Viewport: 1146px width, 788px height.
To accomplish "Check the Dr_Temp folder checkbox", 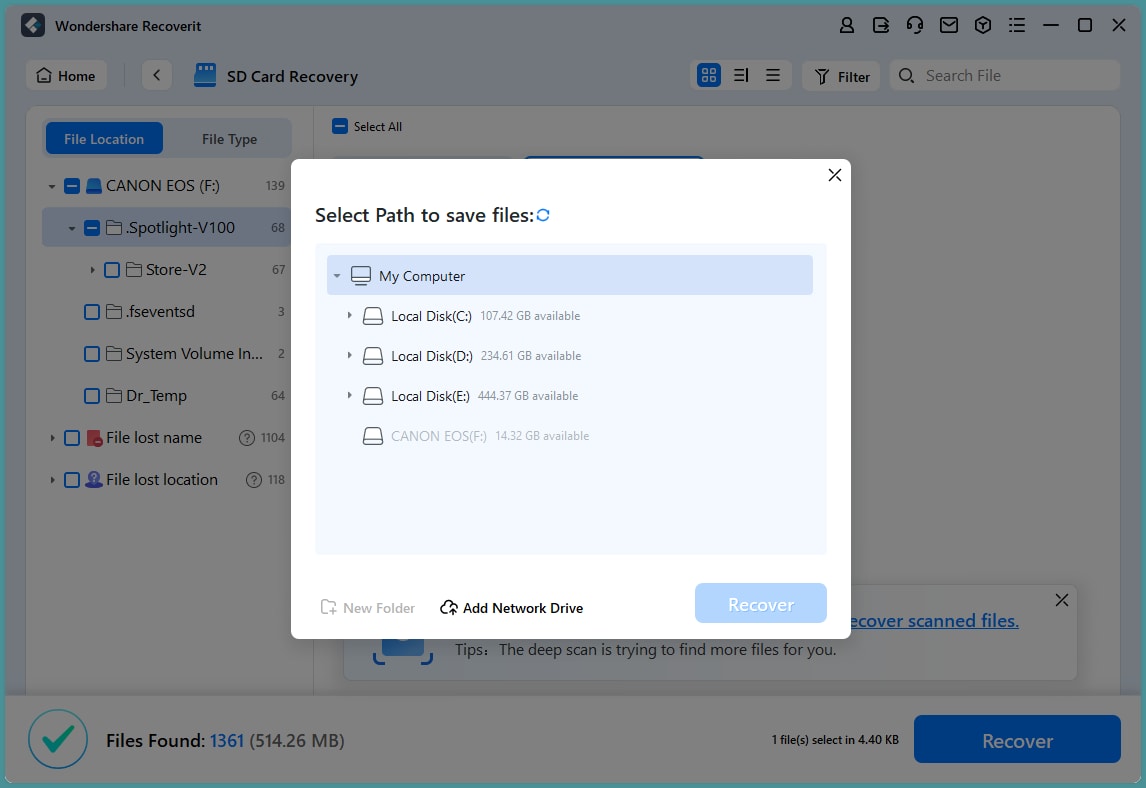I will click(91, 396).
